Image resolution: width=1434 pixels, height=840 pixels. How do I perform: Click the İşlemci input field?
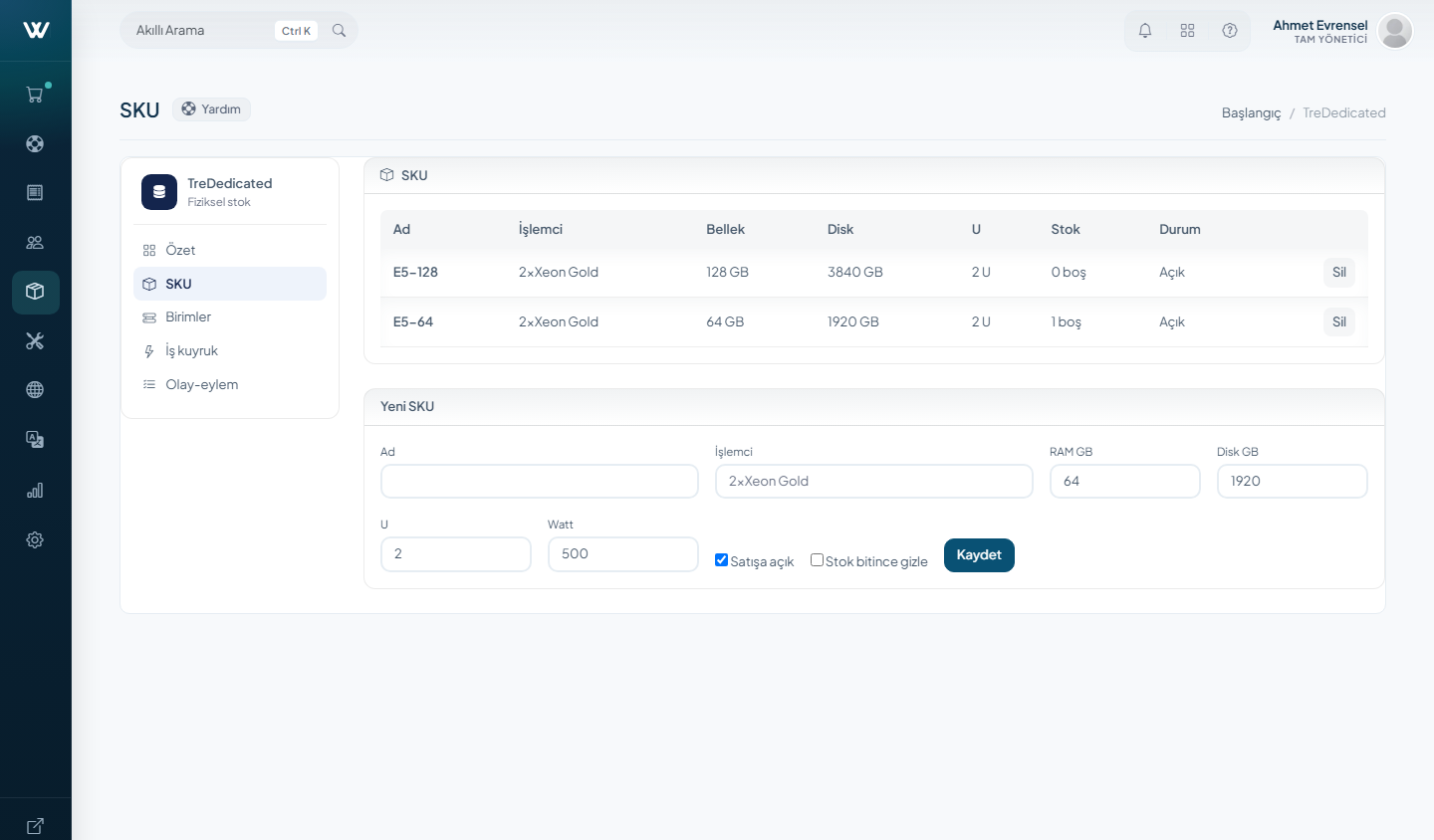point(874,482)
